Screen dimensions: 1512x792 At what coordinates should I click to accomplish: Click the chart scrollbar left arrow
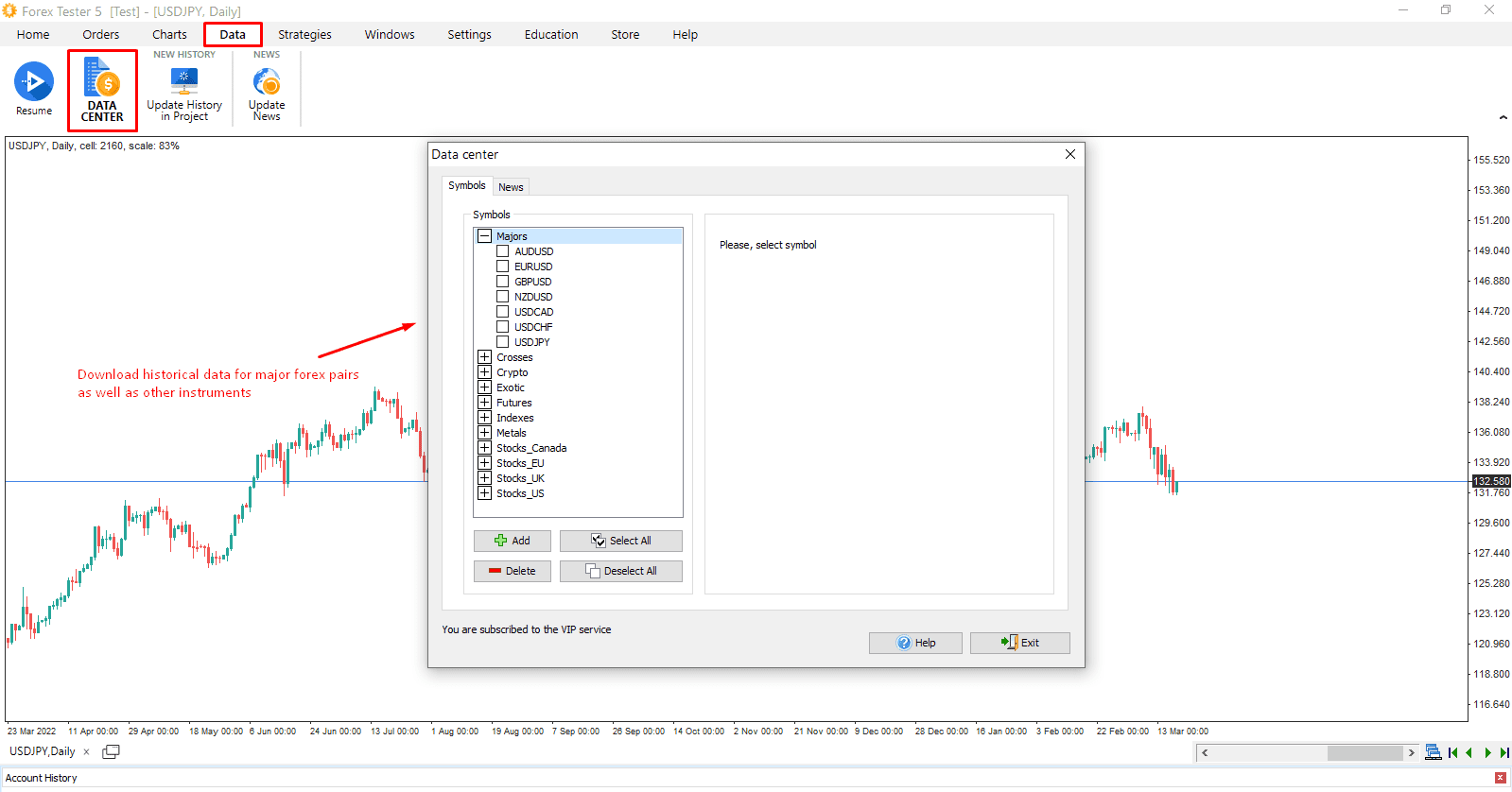coord(1205,753)
